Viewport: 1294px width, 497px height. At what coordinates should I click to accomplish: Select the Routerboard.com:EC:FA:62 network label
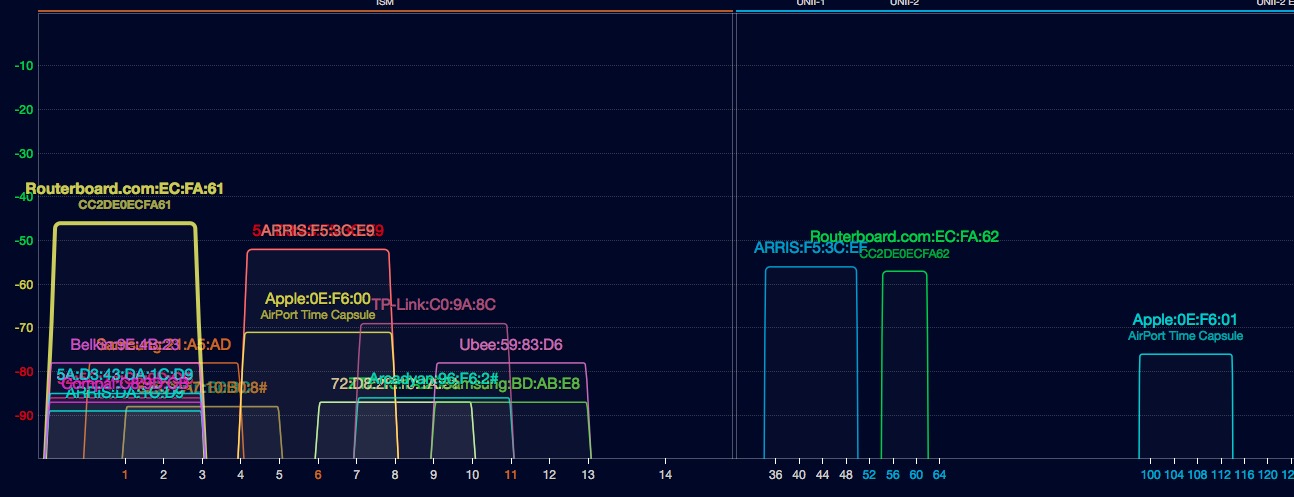pyautogui.click(x=904, y=237)
